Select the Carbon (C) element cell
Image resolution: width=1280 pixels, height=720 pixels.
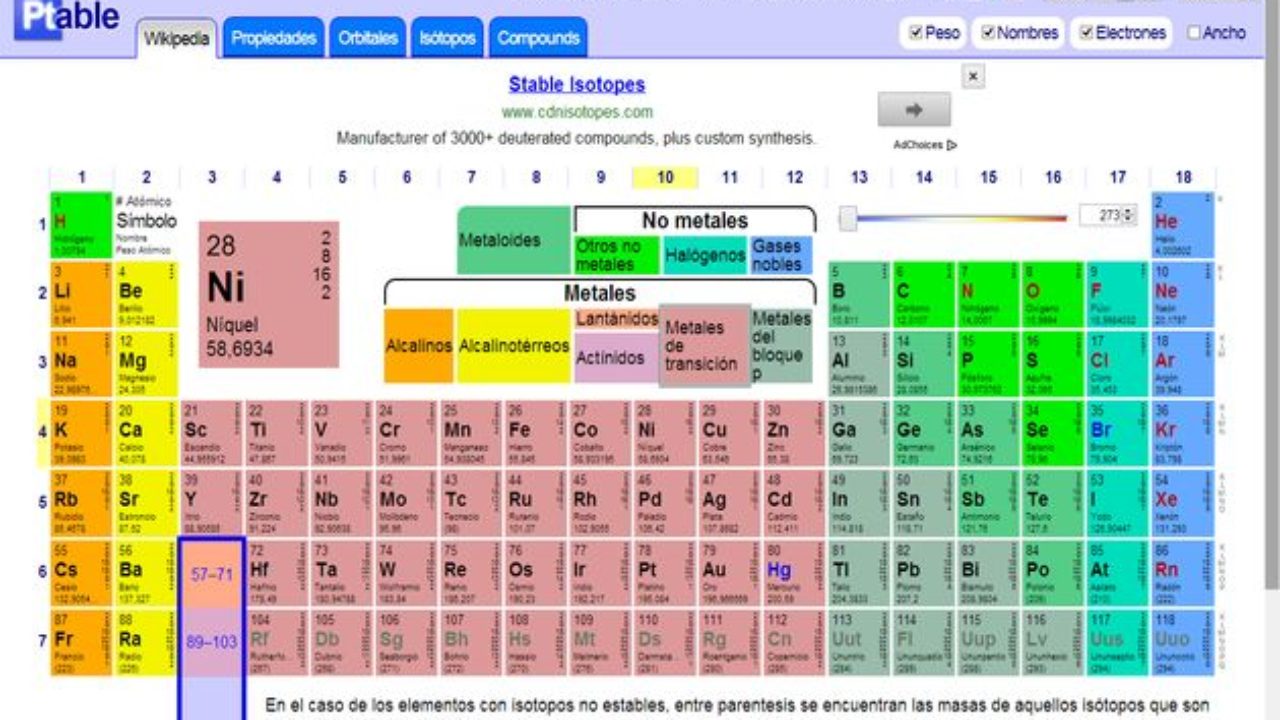coord(920,295)
